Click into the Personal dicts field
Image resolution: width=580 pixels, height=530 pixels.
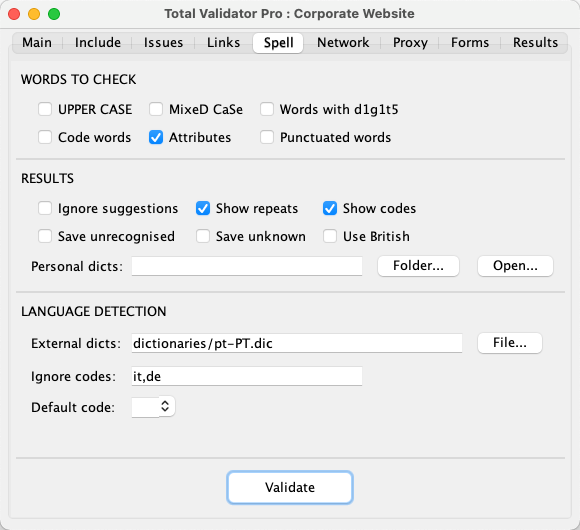[x=247, y=266]
